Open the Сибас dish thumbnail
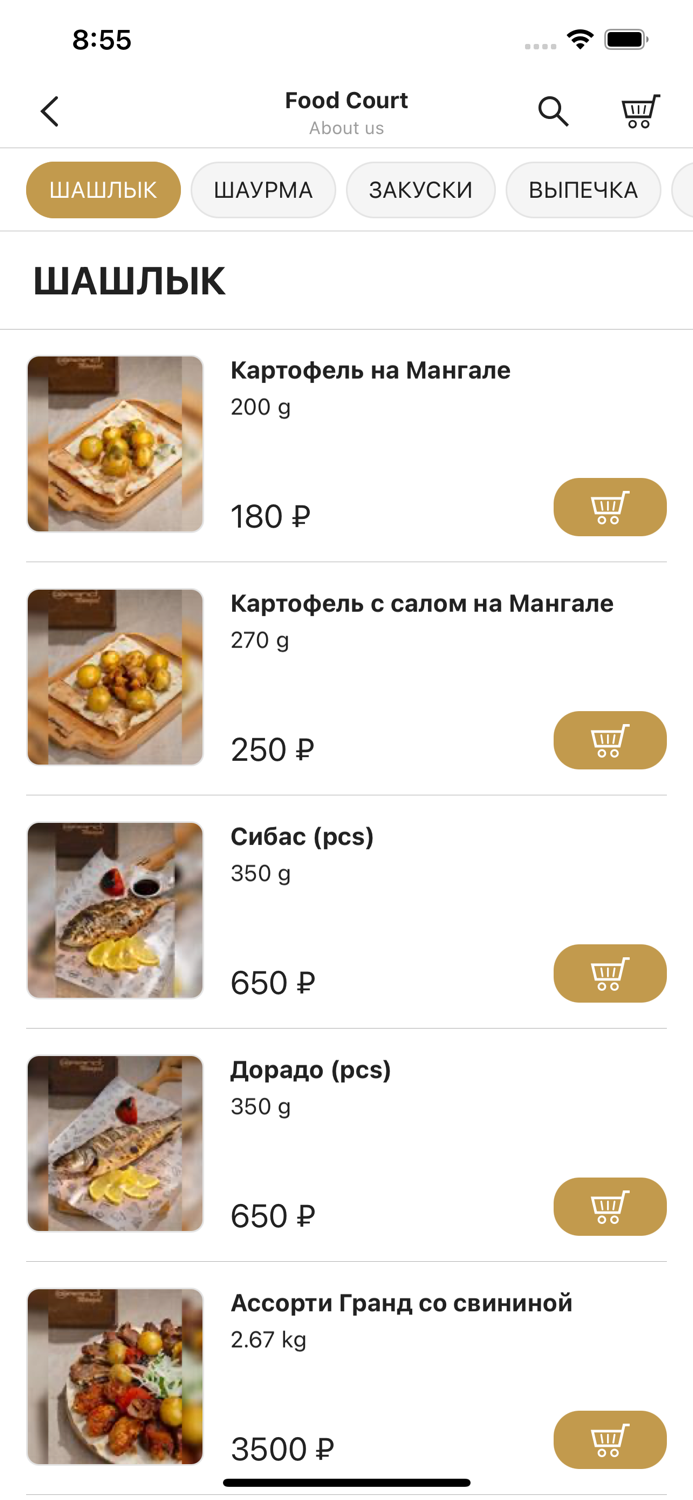693x1500 pixels. pos(114,910)
